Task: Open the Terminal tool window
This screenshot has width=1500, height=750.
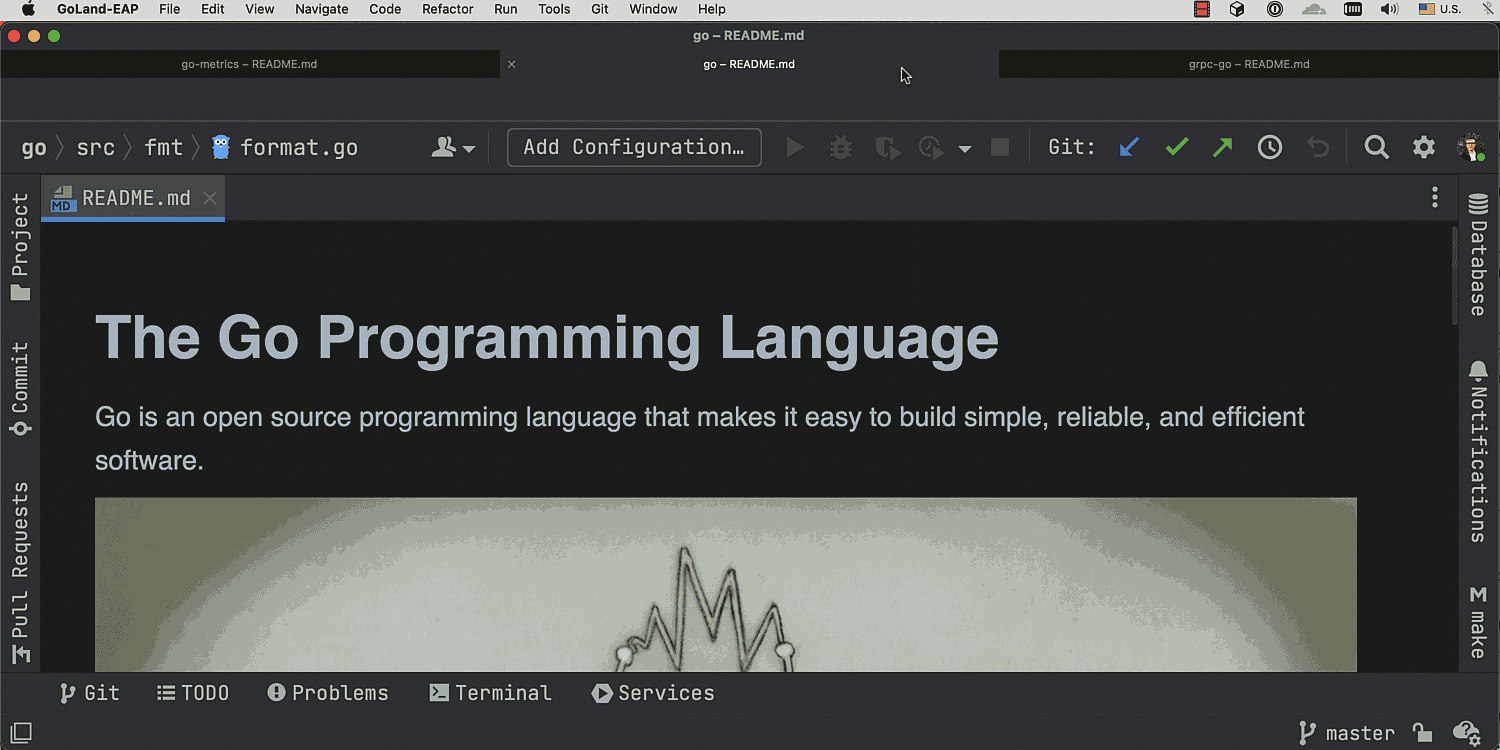Action: pos(490,693)
